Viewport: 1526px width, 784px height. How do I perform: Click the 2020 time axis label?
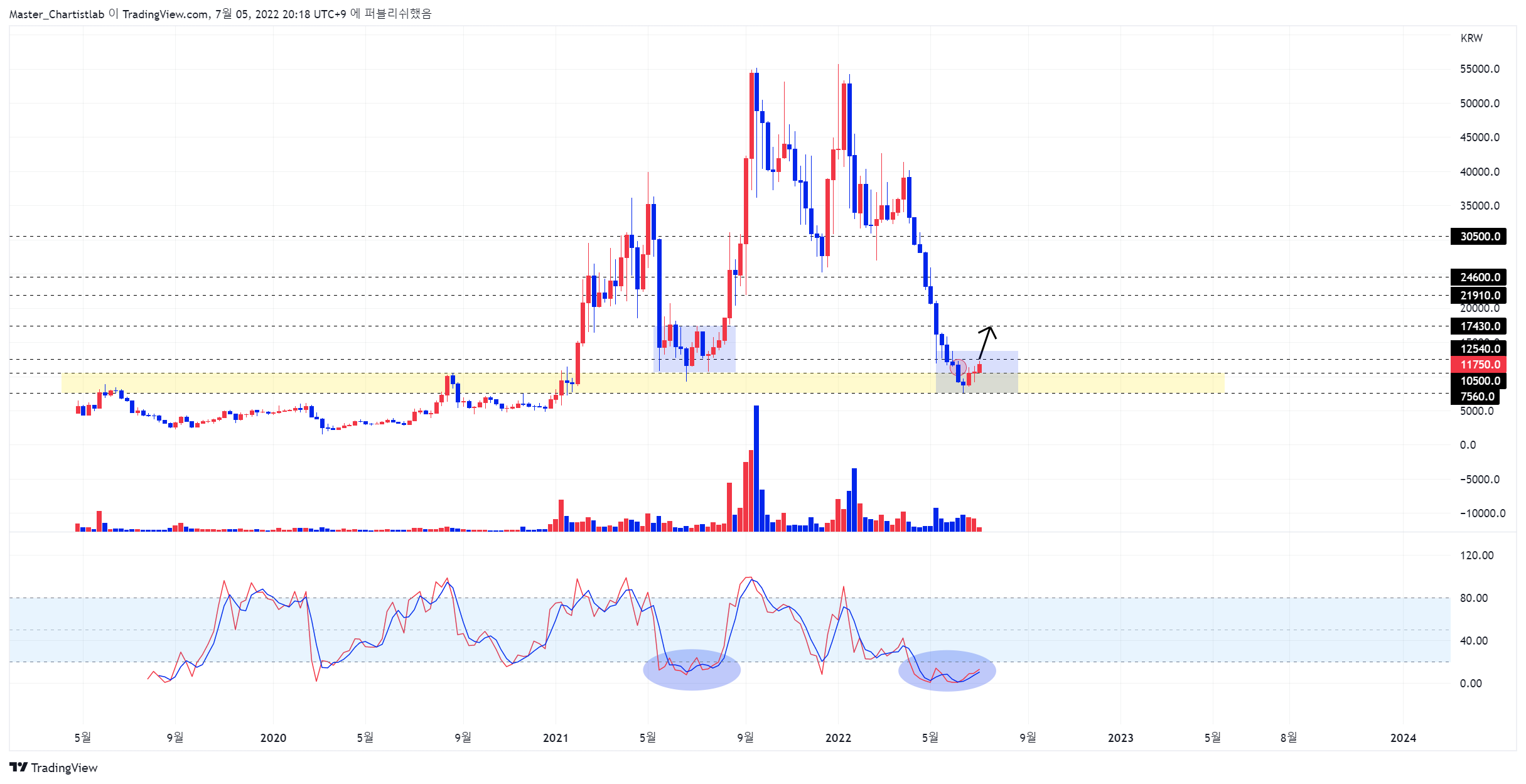pyautogui.click(x=273, y=738)
